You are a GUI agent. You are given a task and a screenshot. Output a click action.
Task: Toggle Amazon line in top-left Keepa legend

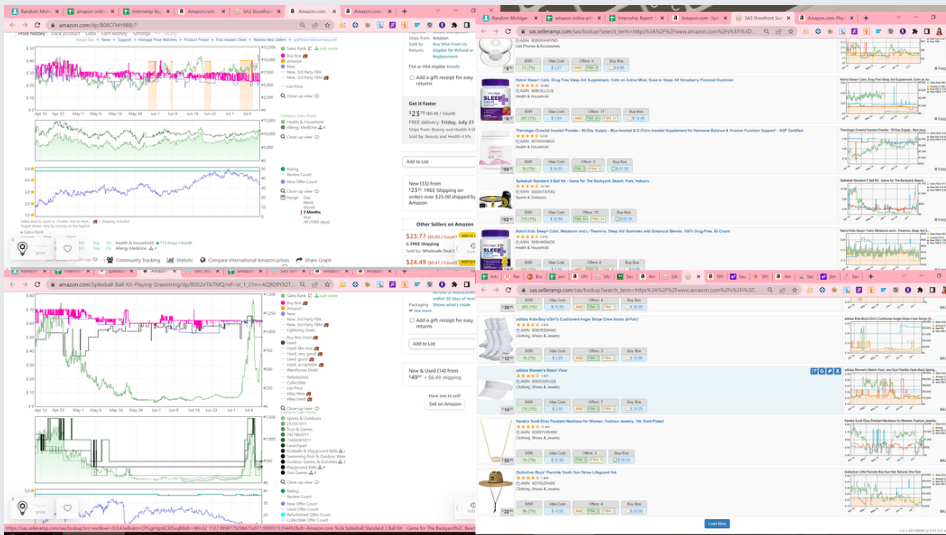291,61
